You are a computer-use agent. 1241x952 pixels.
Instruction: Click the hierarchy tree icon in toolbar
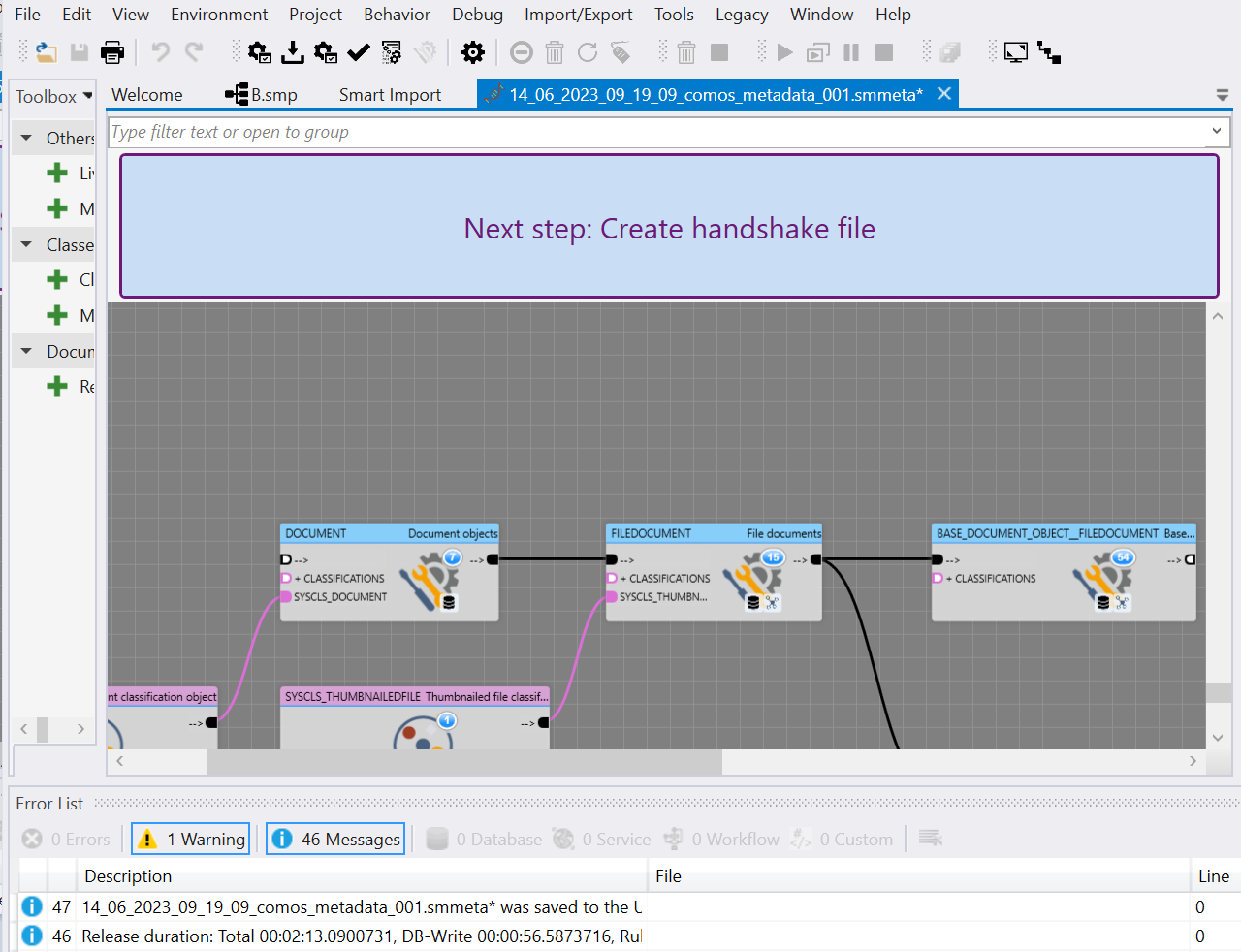[x=1049, y=52]
